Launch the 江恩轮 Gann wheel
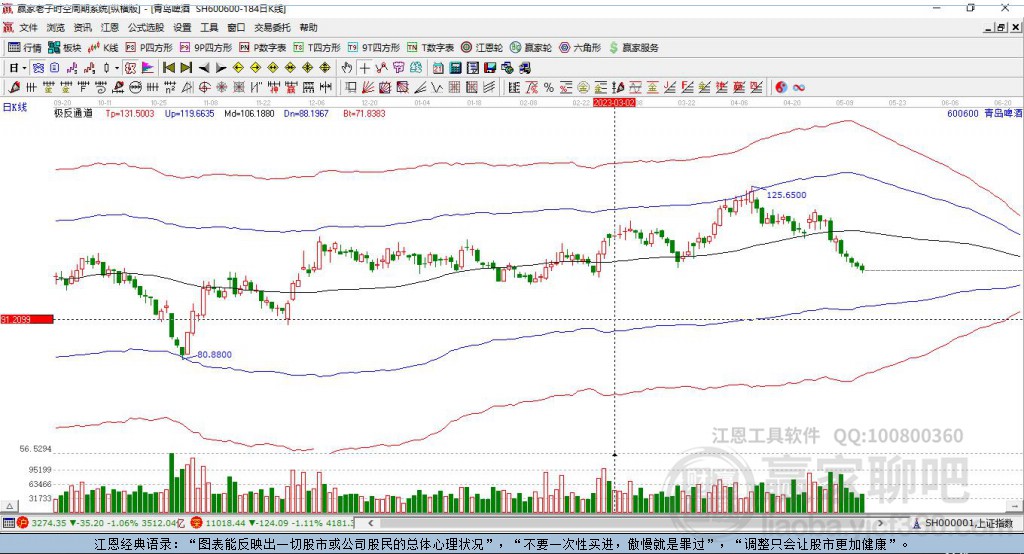This screenshot has height=554, width=1024. click(482, 48)
